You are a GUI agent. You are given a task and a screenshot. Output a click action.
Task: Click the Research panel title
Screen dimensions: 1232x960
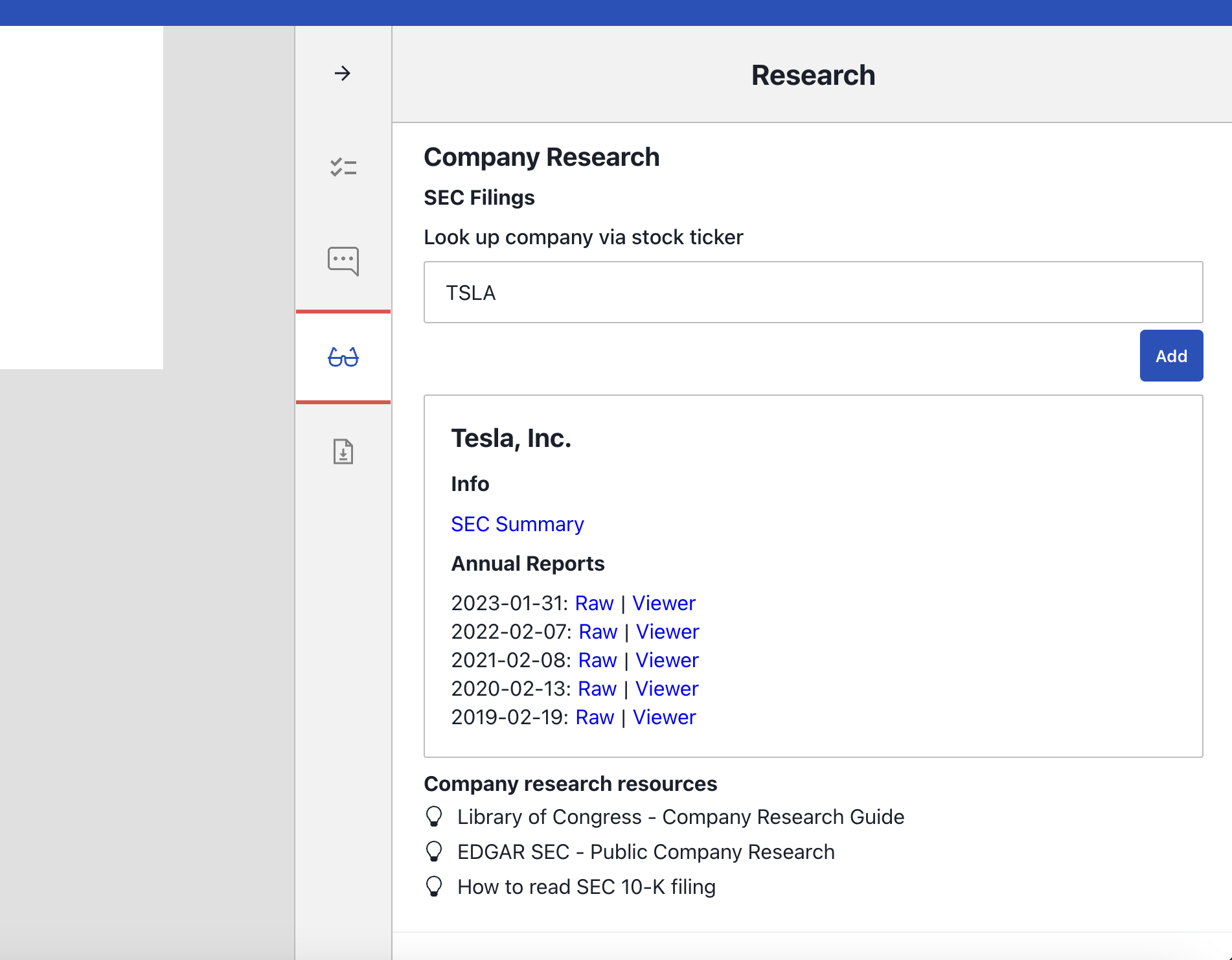(813, 75)
